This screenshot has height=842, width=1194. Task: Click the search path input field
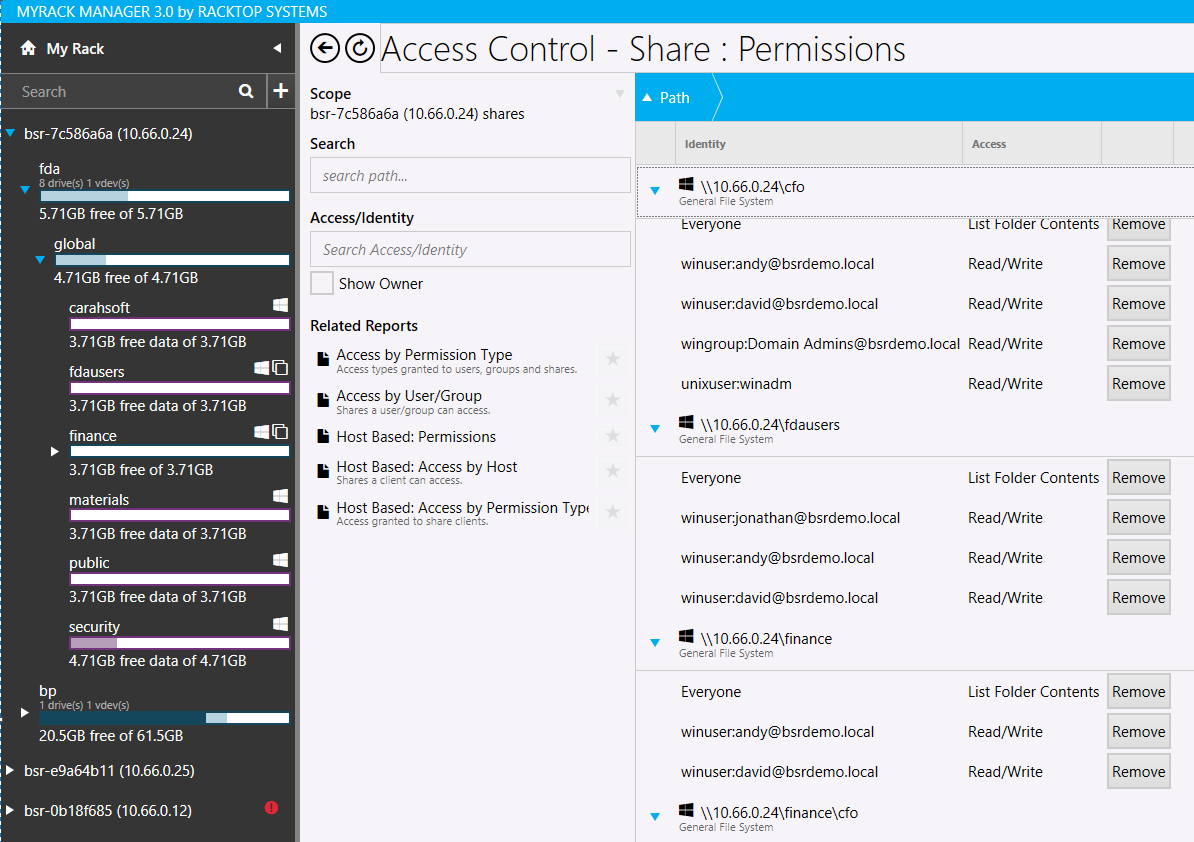(470, 175)
